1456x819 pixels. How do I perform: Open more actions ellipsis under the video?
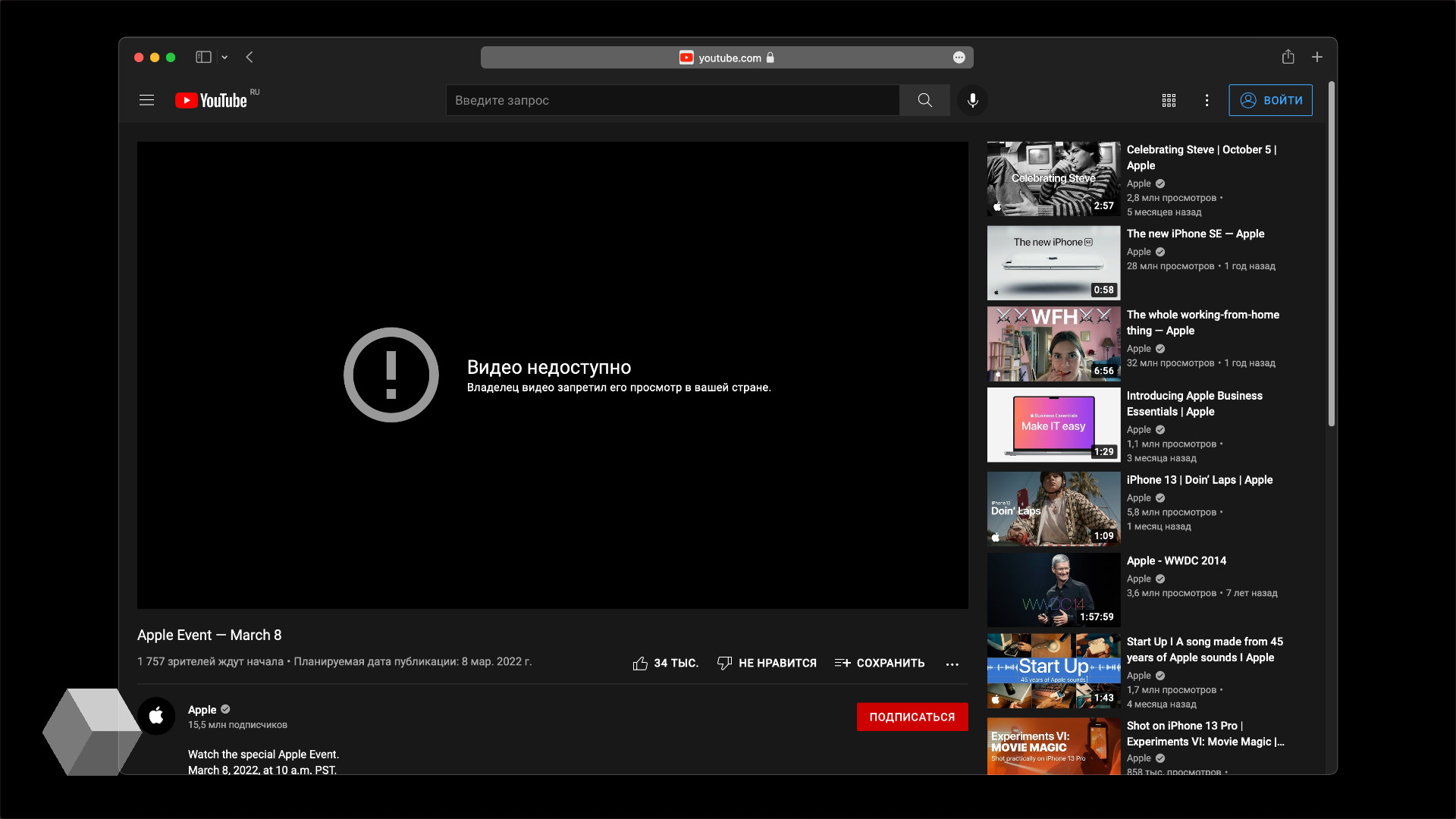952,664
